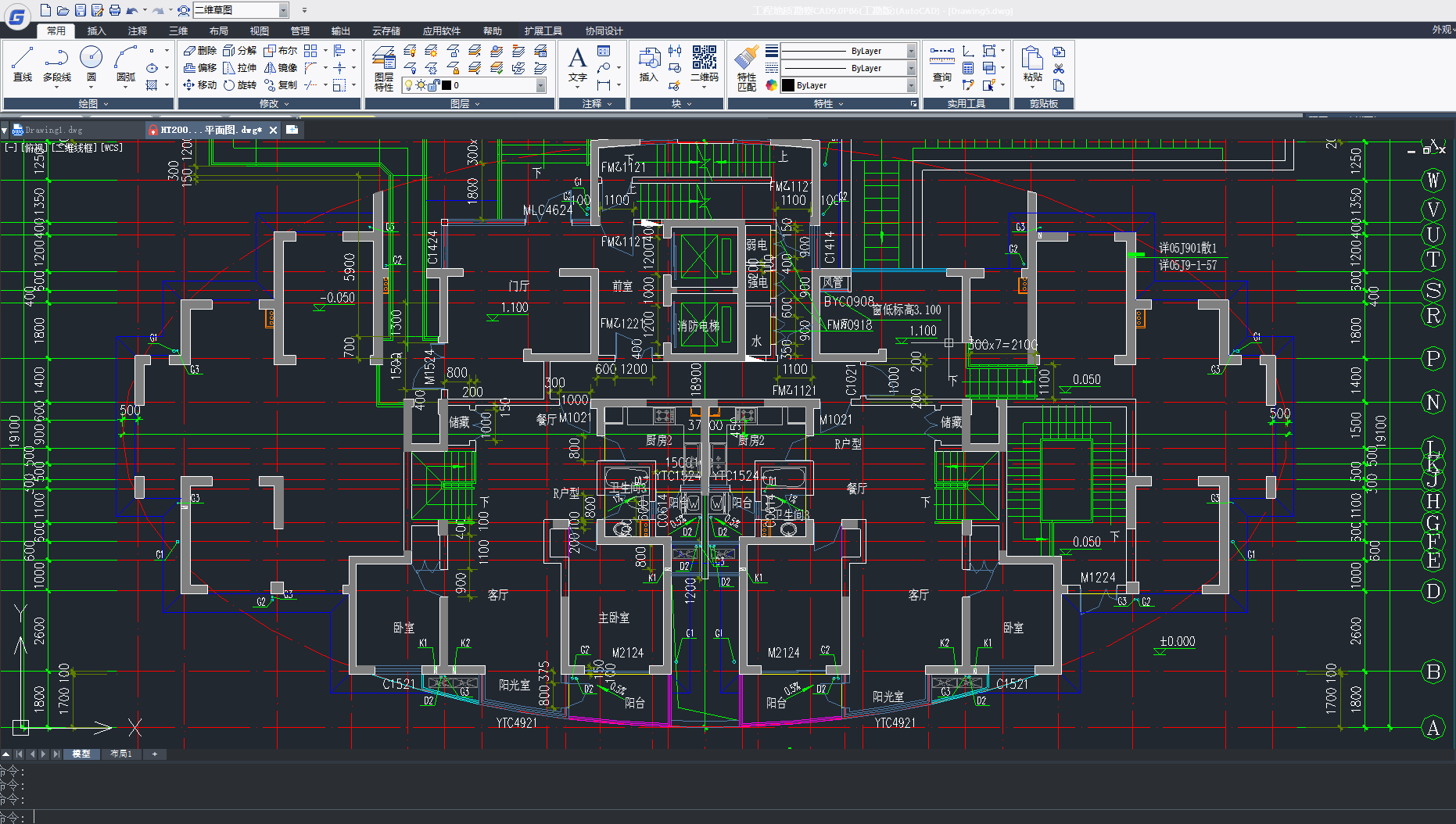Click the 布局1 layout tab
This screenshot has width=1456, height=824.
[x=121, y=754]
